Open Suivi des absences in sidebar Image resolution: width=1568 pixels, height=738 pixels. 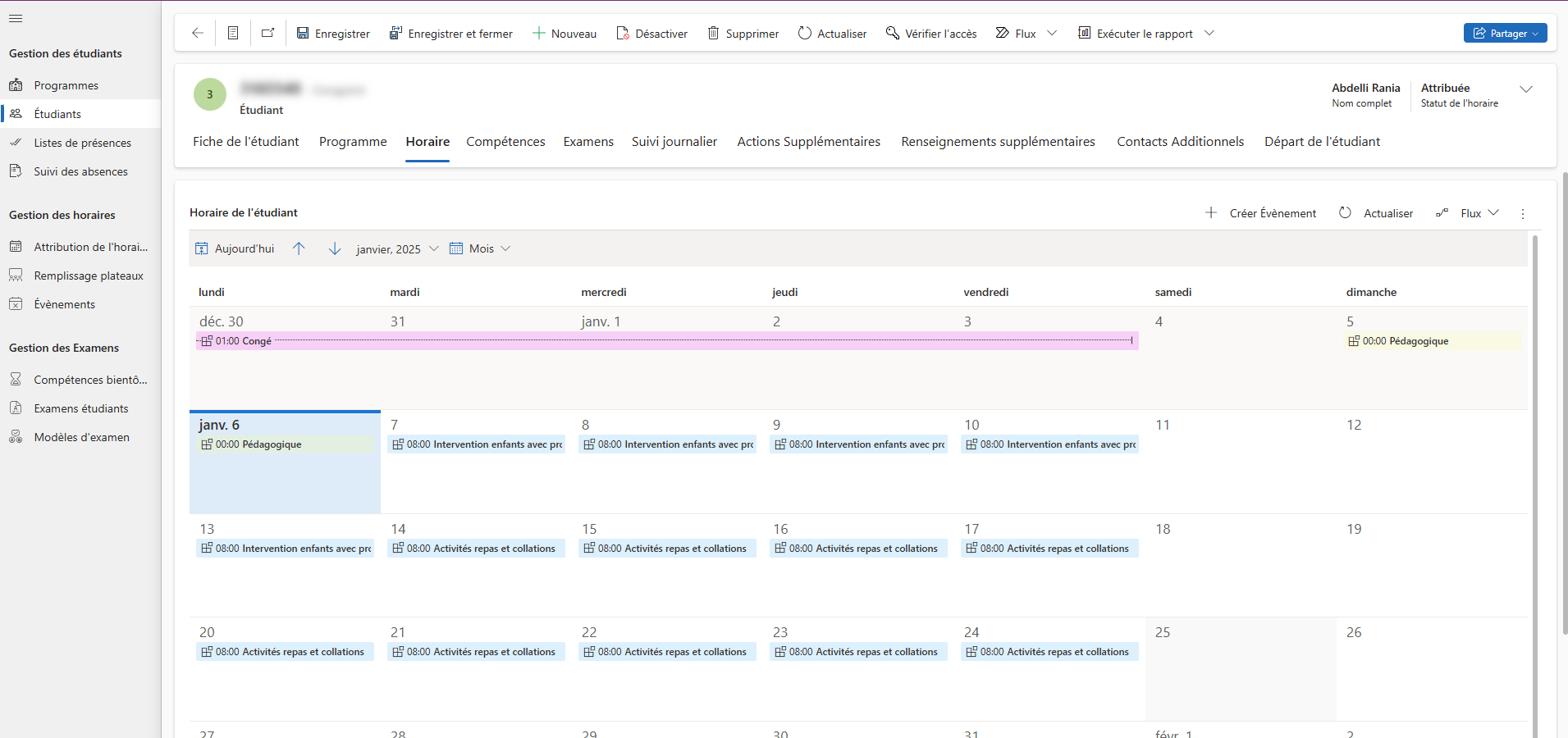point(80,171)
